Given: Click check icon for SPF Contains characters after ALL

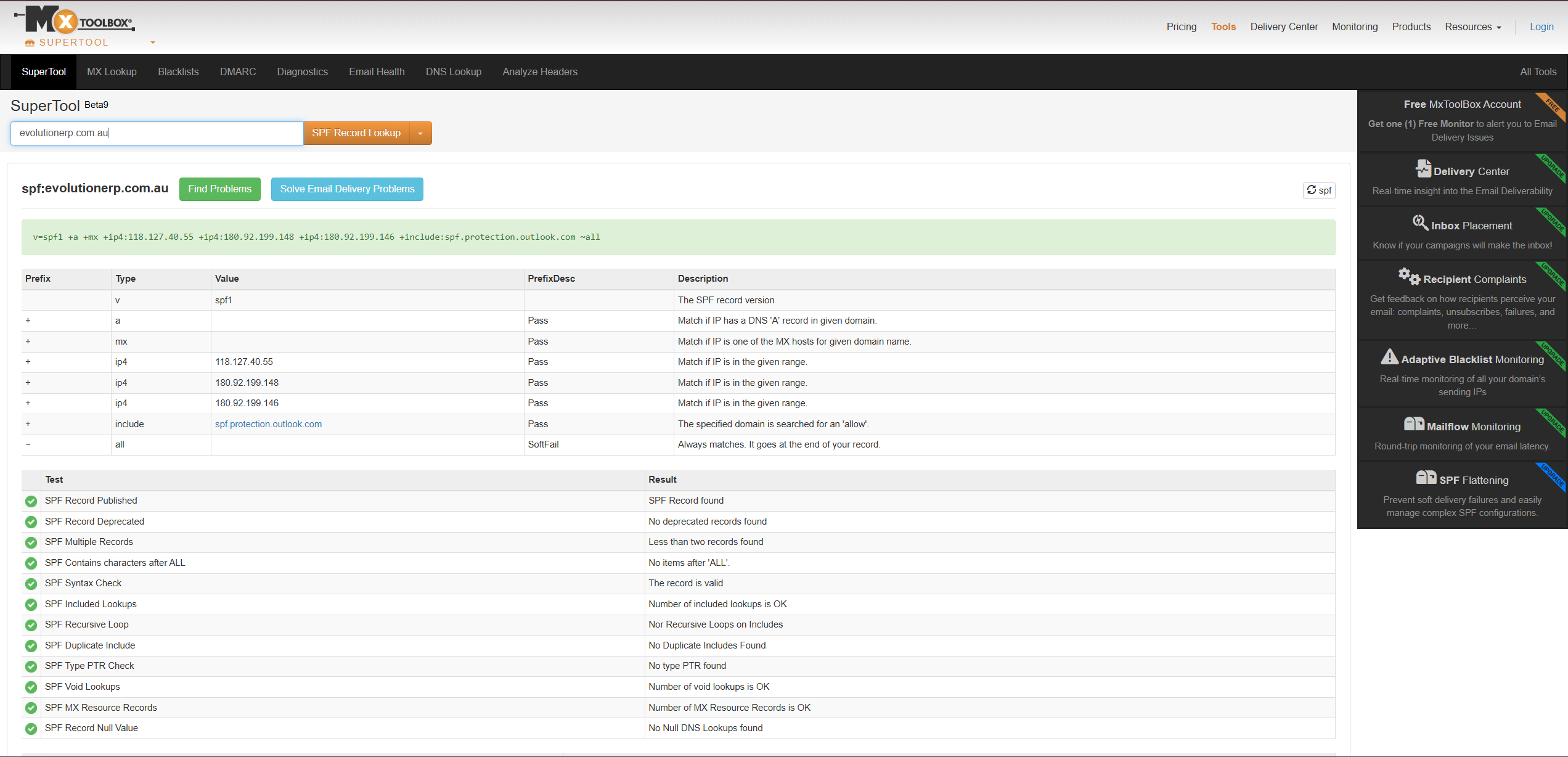Looking at the screenshot, I should (x=31, y=563).
